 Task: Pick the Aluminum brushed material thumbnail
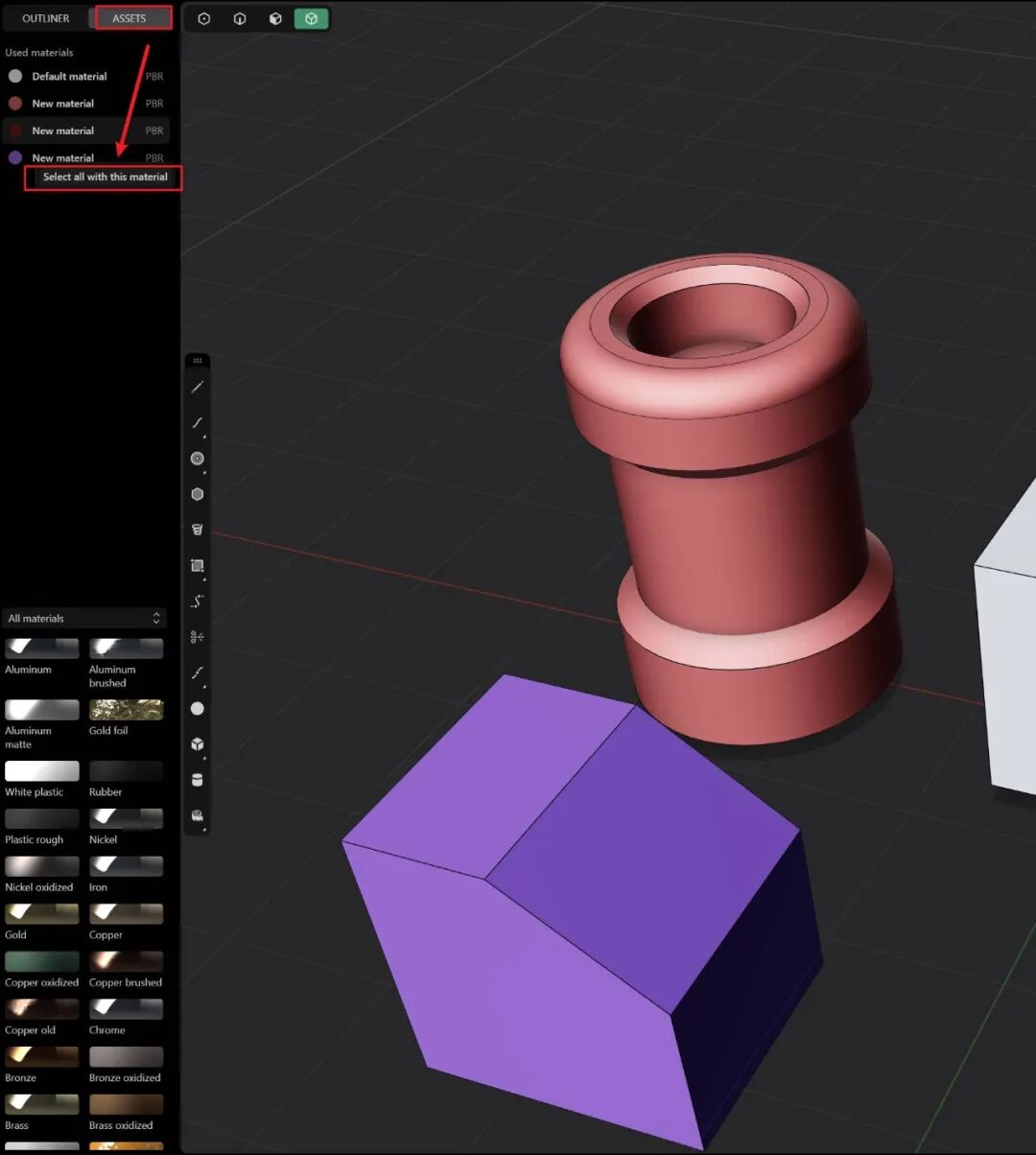[x=127, y=649]
